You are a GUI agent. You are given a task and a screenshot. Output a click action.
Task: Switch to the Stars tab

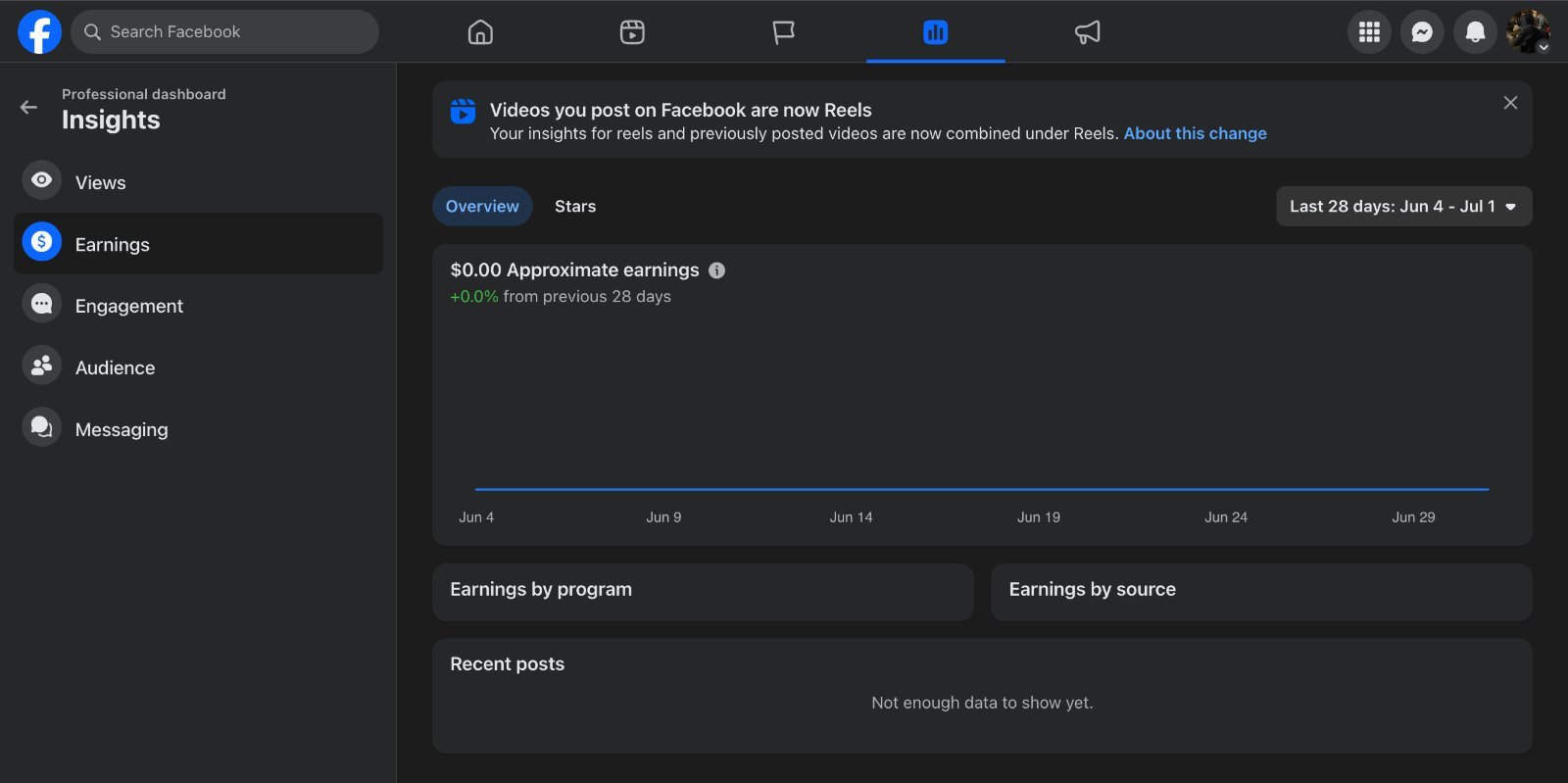pyautogui.click(x=575, y=207)
